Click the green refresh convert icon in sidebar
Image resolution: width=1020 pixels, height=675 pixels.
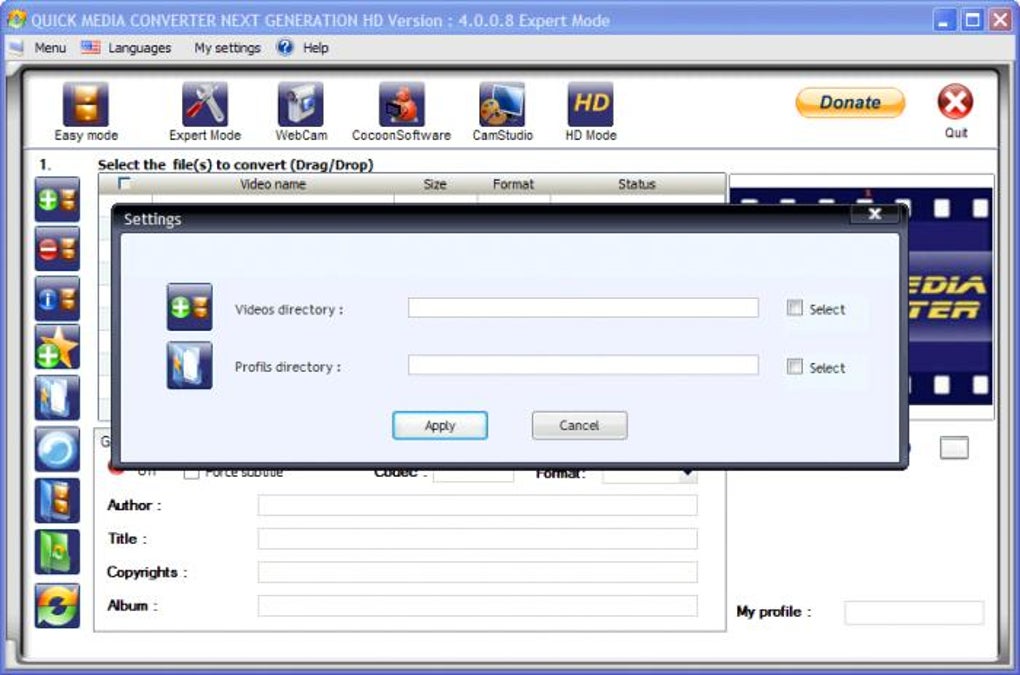57,605
